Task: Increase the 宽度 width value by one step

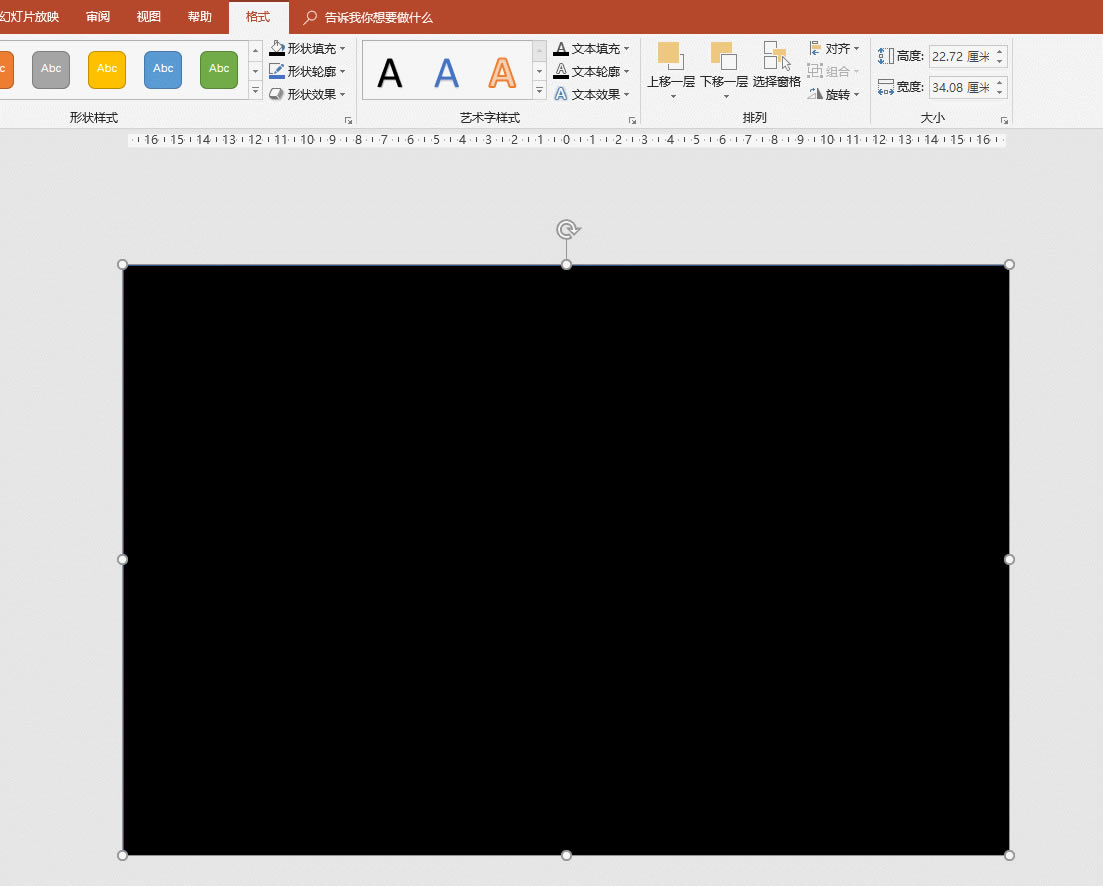Action: [1000, 82]
